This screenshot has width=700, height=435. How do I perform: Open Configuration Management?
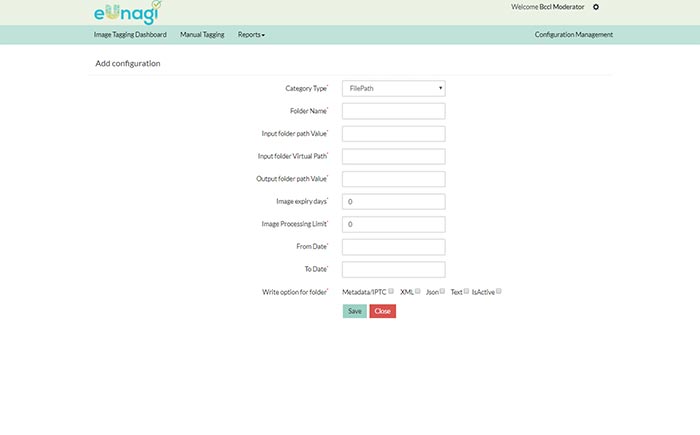573,35
